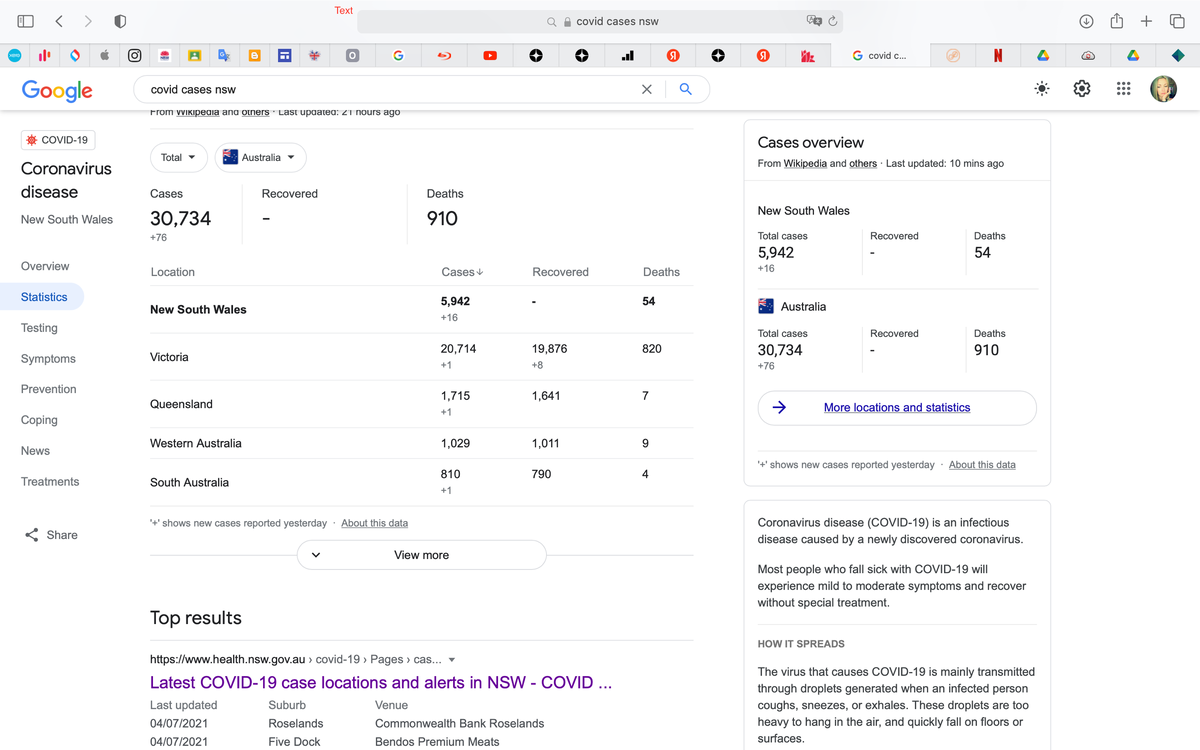This screenshot has width=1200, height=750.
Task: Switch to the Xero tab
Action: [15, 56]
